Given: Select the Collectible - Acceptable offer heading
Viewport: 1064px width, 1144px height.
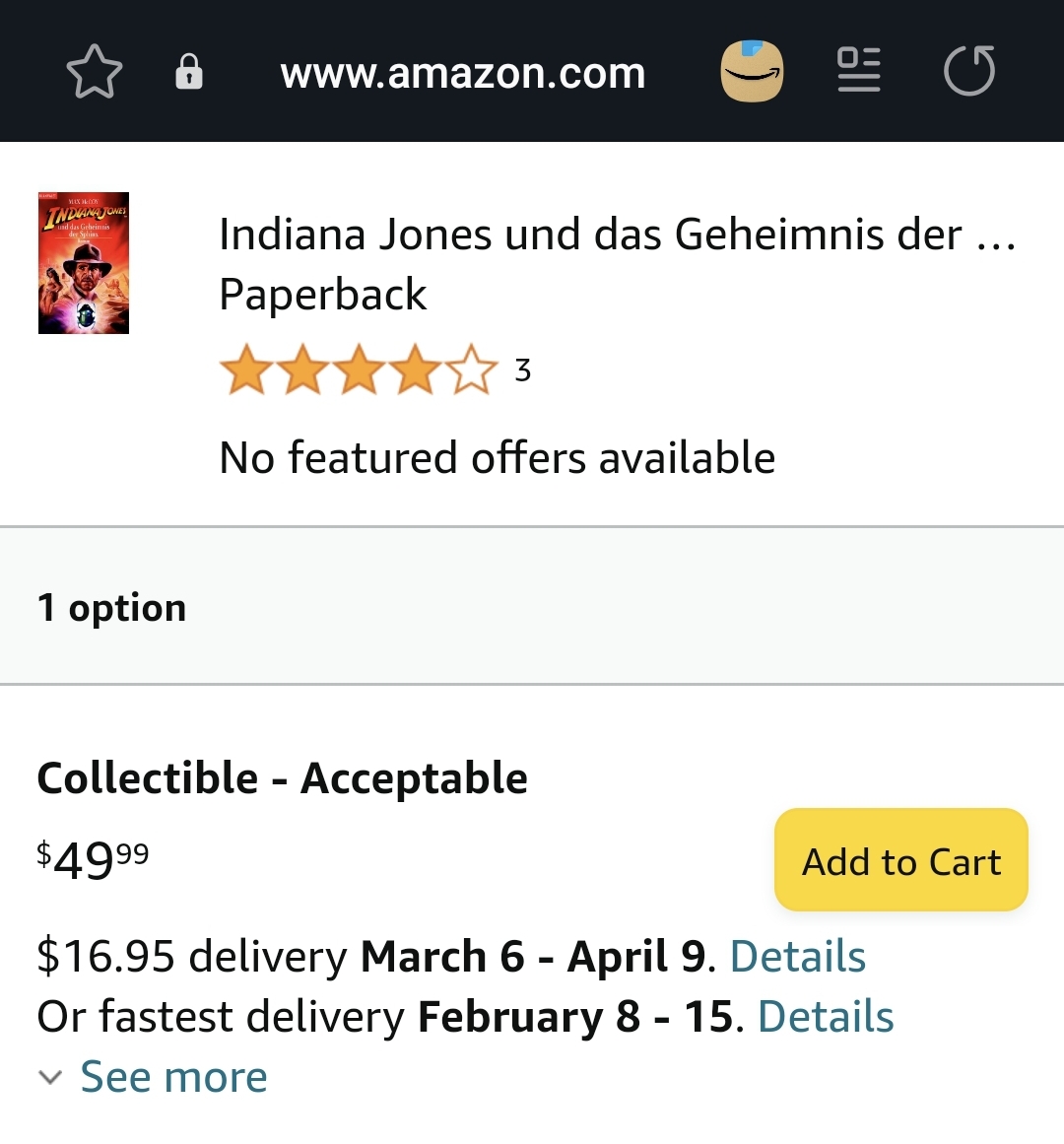Looking at the screenshot, I should 282,778.
